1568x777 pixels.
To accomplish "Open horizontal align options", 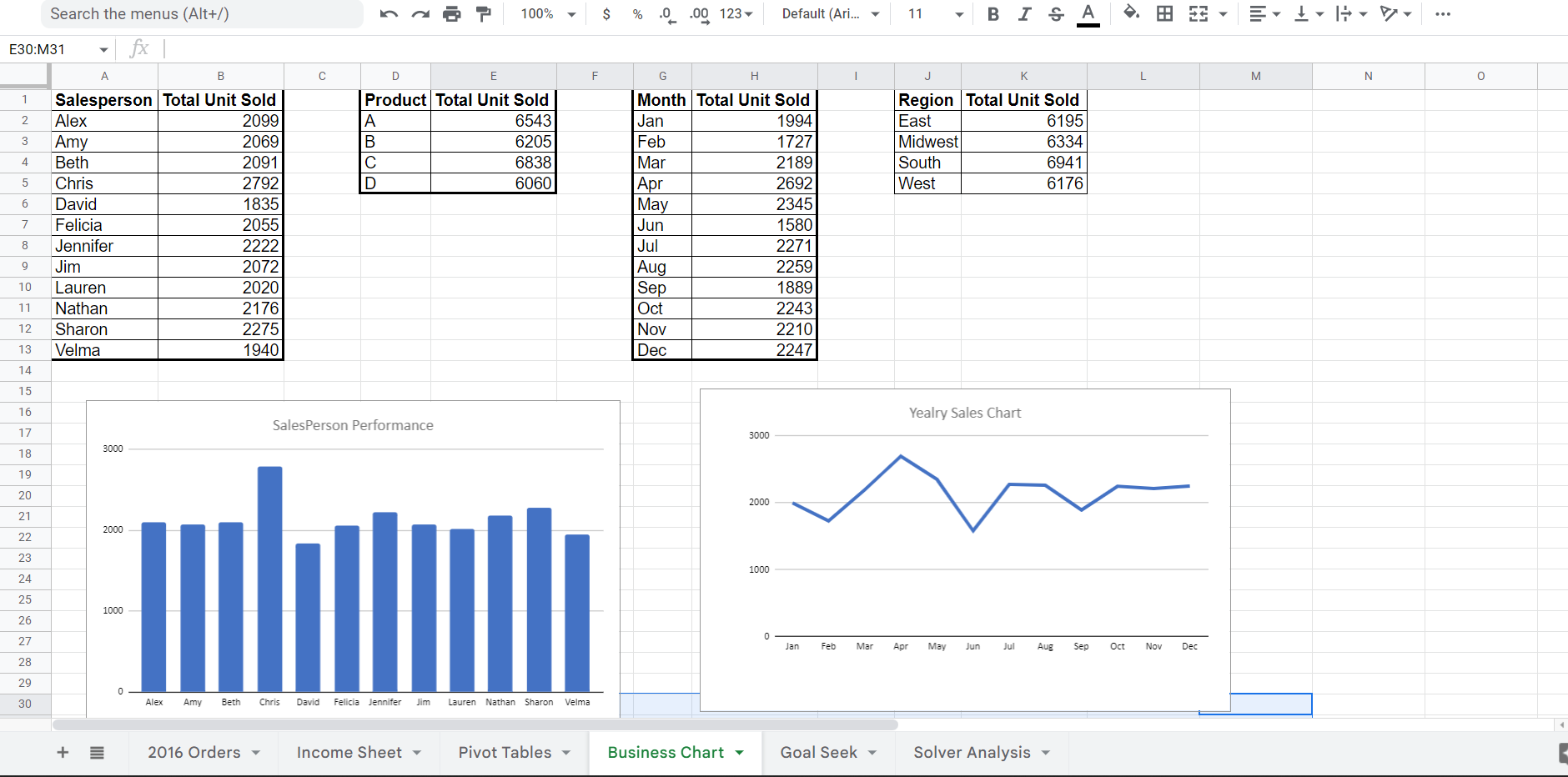I will click(1264, 14).
